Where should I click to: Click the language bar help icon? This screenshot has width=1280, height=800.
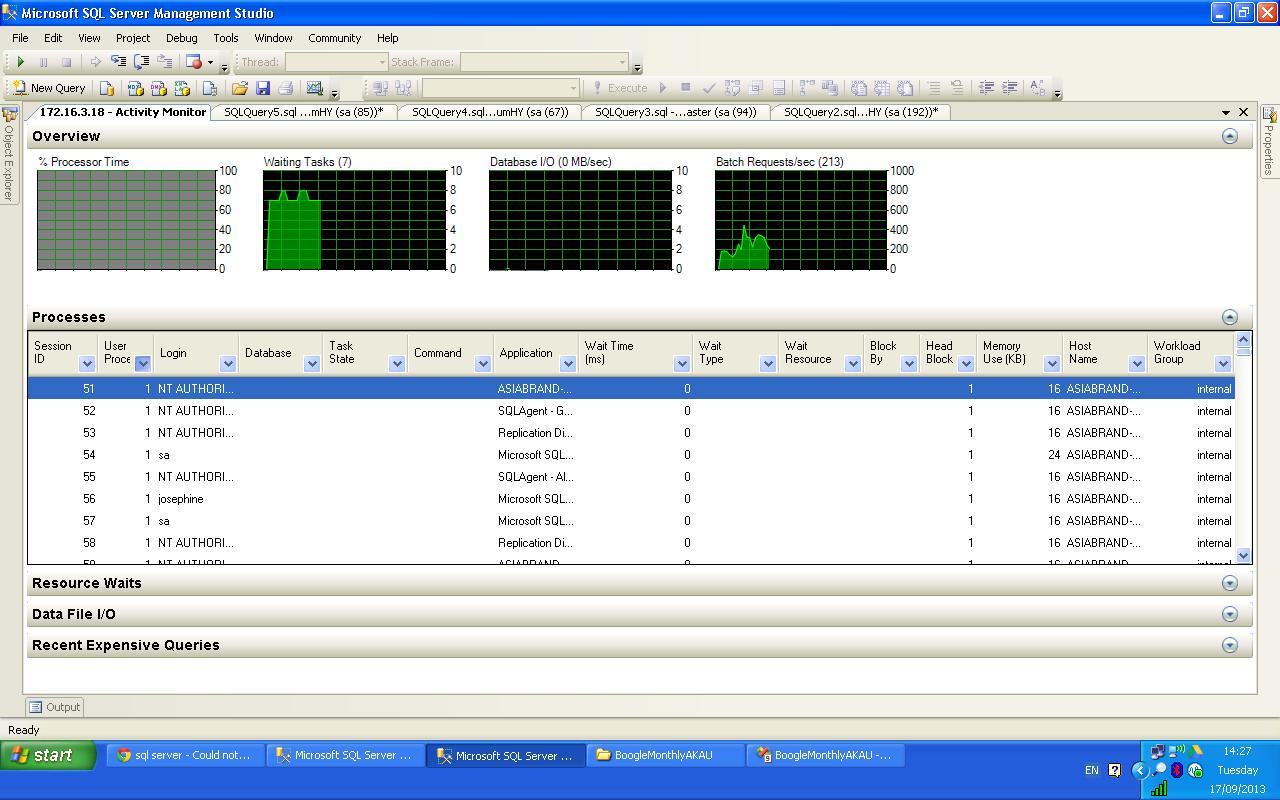tap(1115, 770)
